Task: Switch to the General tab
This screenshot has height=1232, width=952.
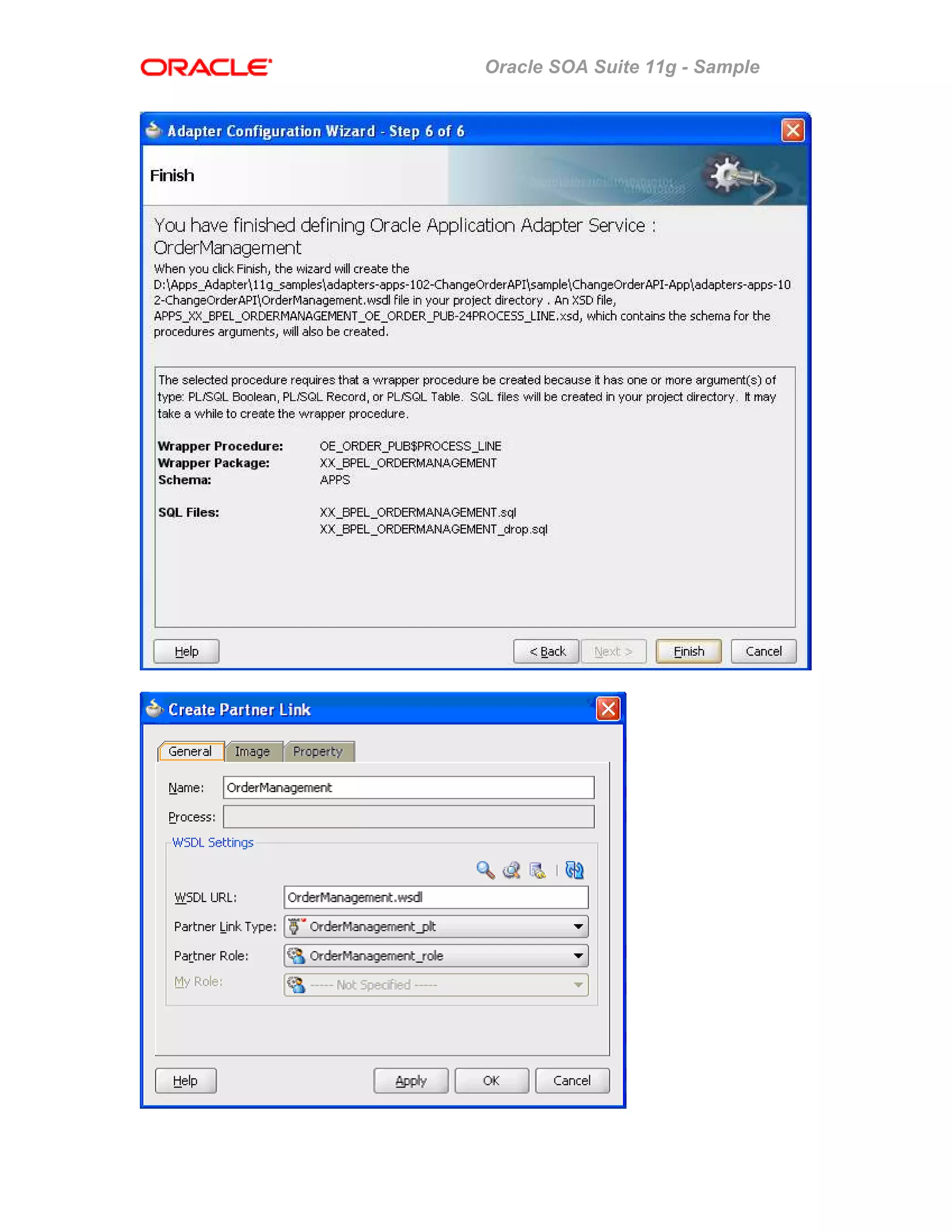Action: click(x=191, y=751)
